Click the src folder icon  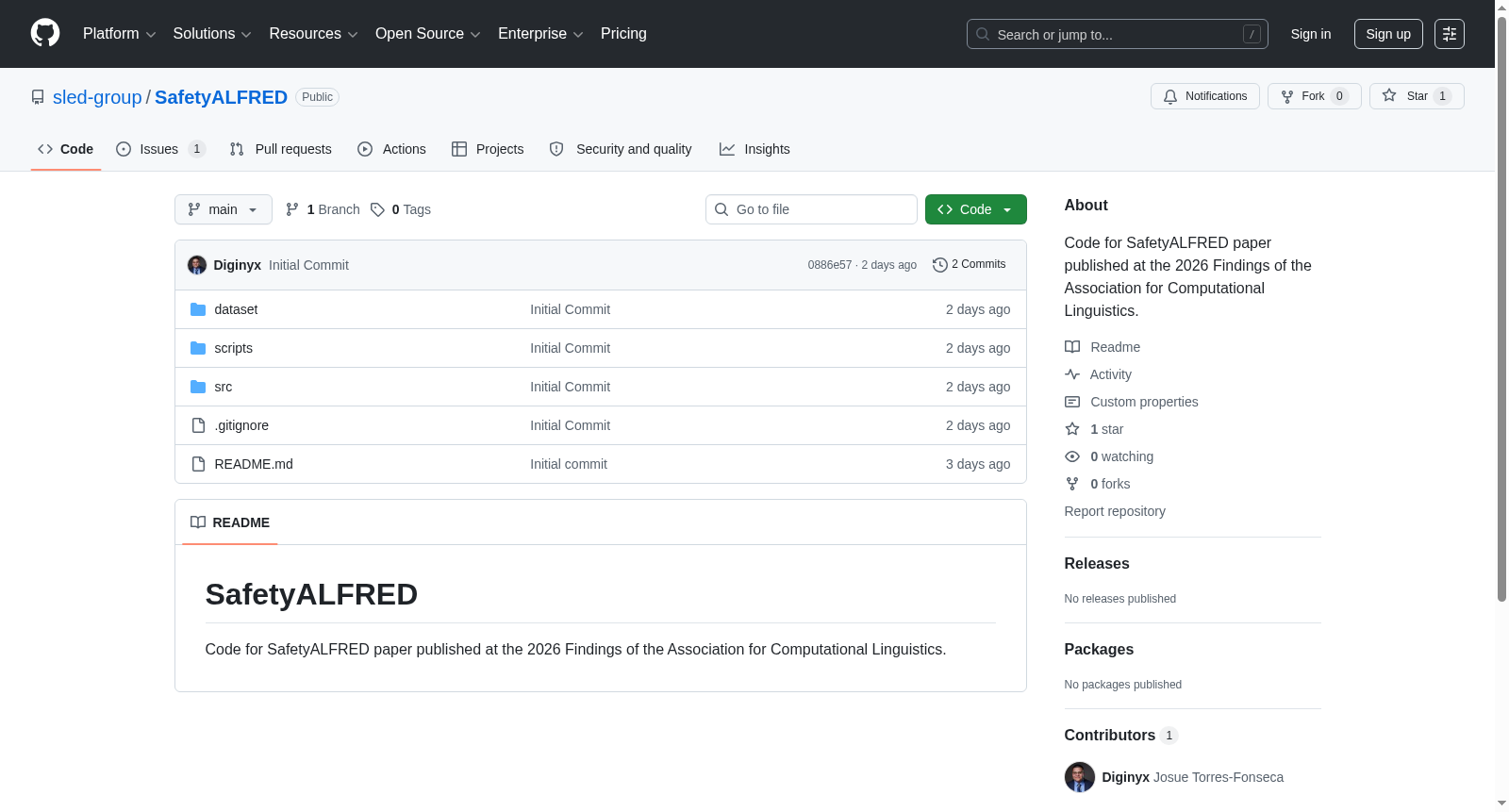click(x=198, y=387)
